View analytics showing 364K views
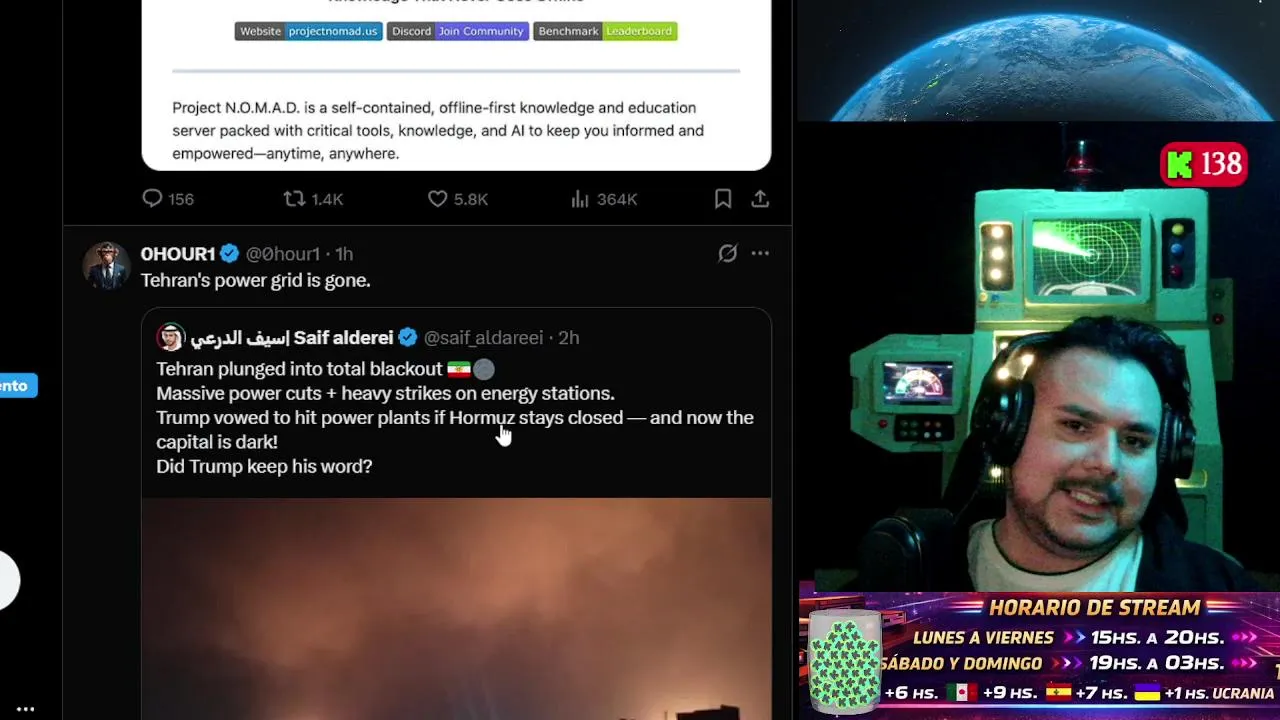This screenshot has height=720, width=1280. click(x=603, y=199)
